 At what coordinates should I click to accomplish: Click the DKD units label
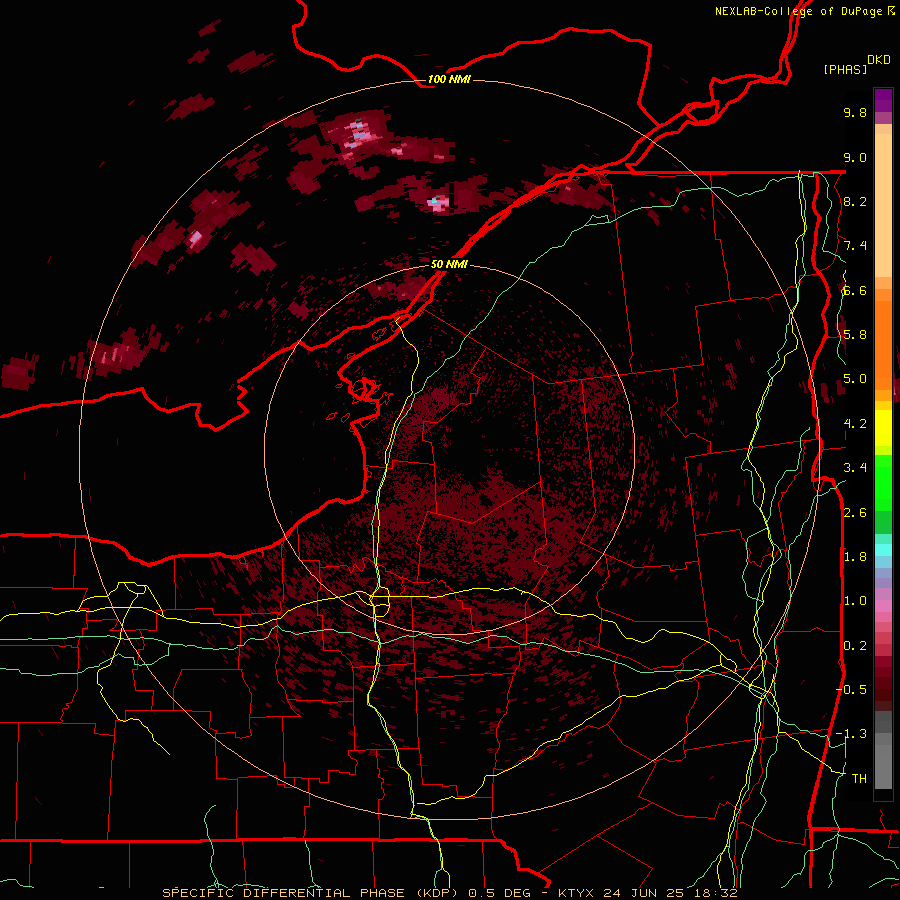point(879,59)
